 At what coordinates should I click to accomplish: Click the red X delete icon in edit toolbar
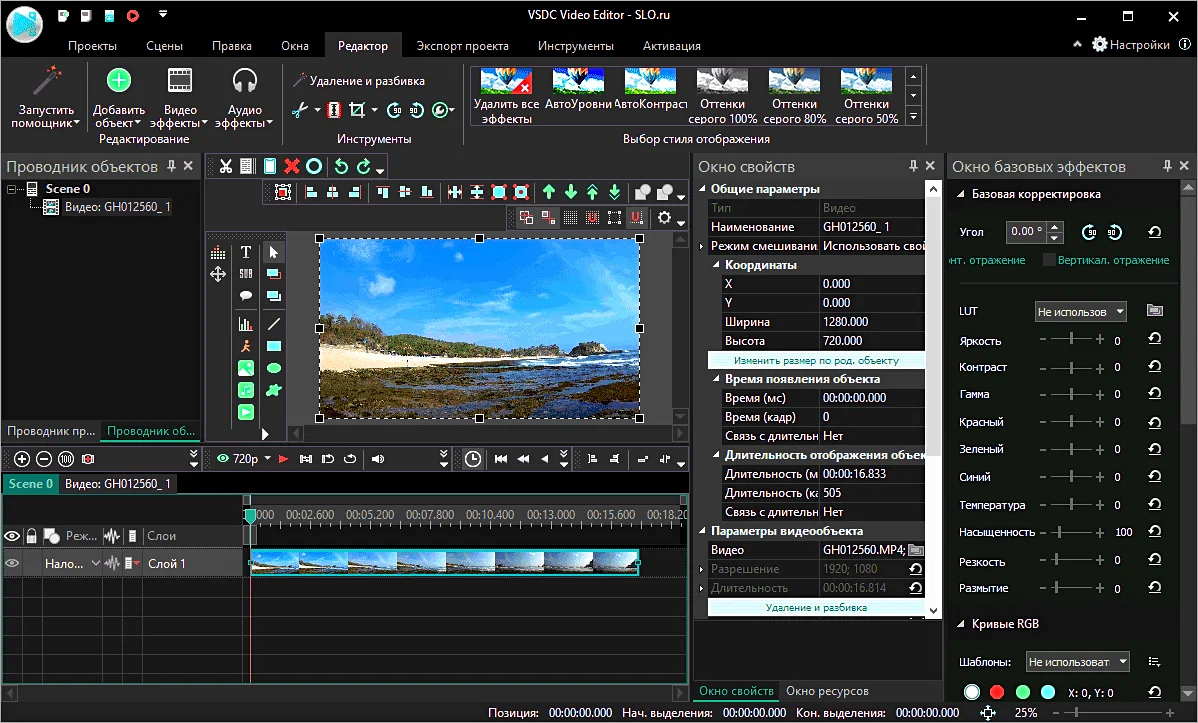coord(292,166)
